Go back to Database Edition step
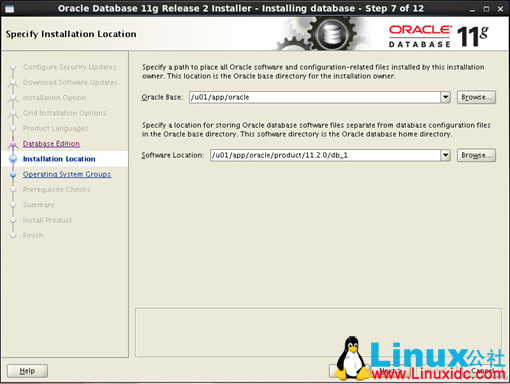The width and height of the screenshot is (510, 384). click(51, 144)
